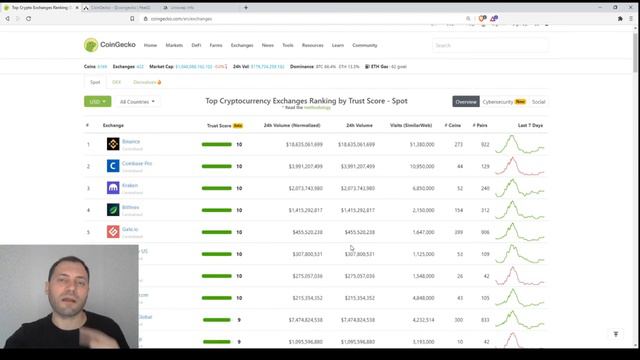Viewport: 640px width, 360px height.
Task: Click the Market Cap value in stats bar
Action: tap(194, 67)
